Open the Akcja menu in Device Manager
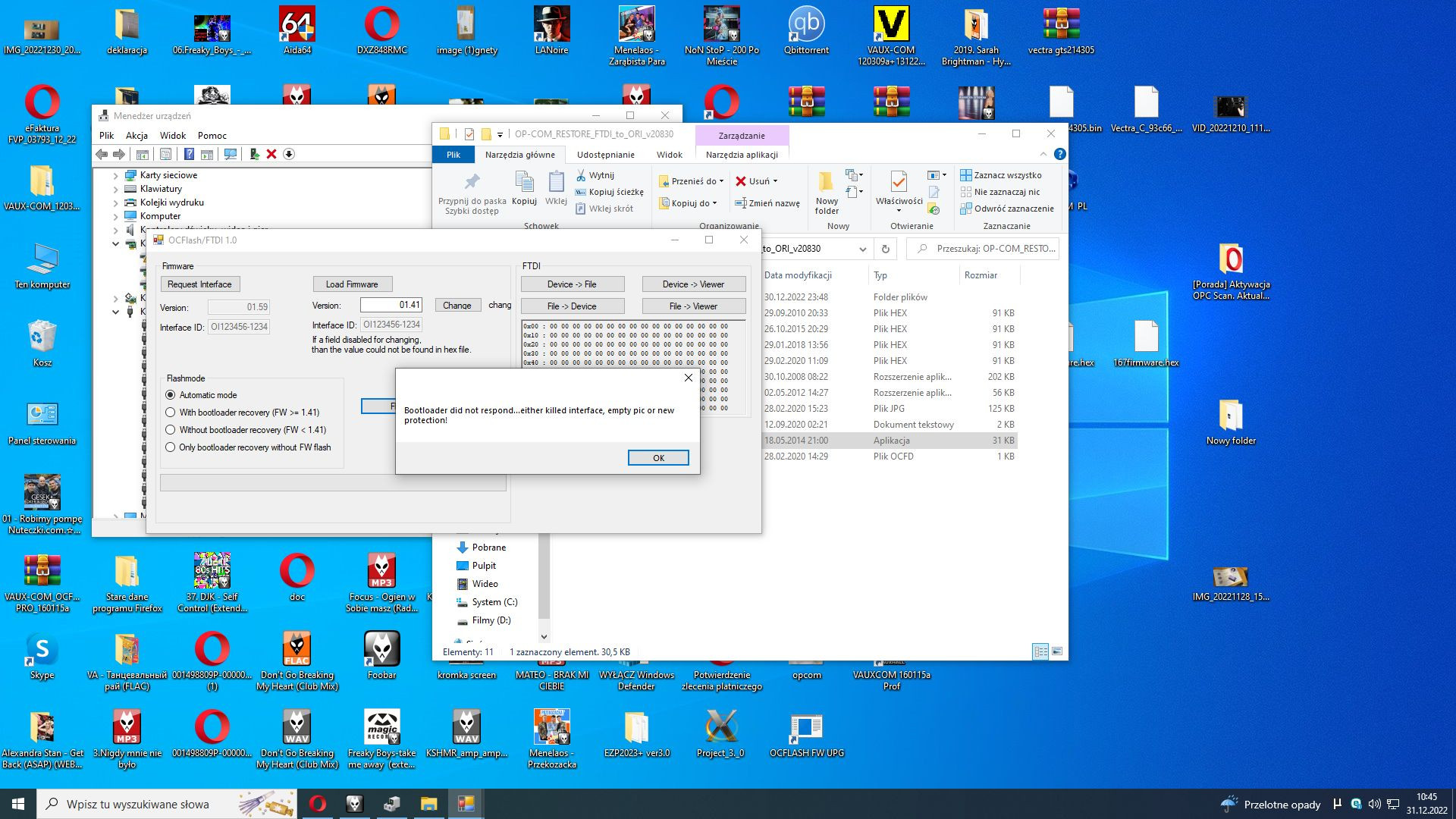This screenshot has width=1456, height=819. [x=136, y=135]
